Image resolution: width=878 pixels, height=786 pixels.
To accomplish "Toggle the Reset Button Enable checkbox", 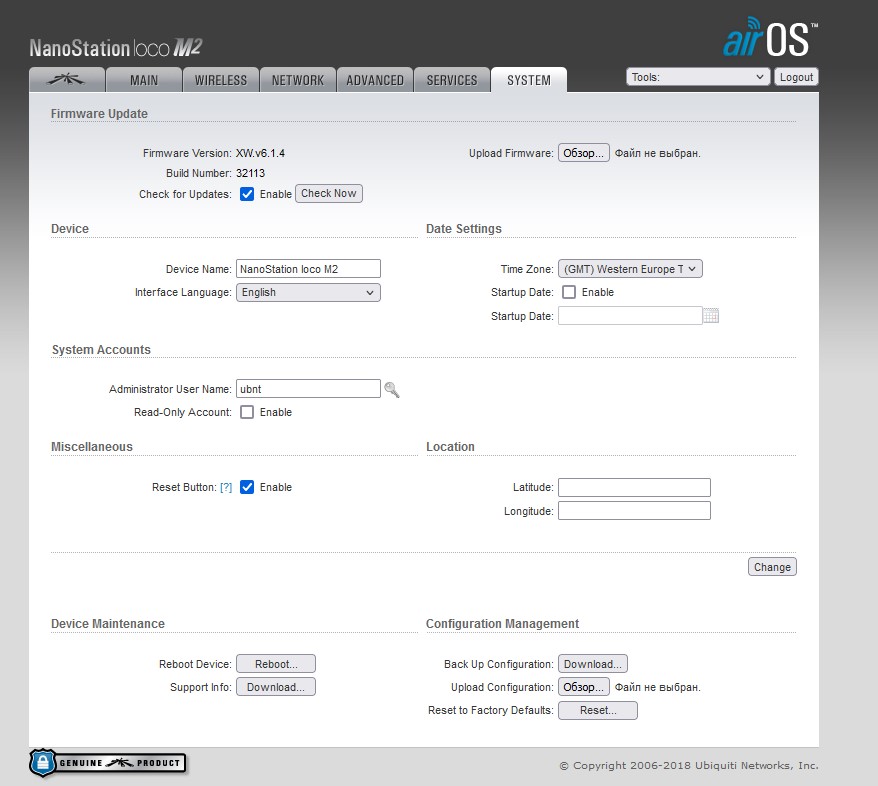I will (x=247, y=487).
